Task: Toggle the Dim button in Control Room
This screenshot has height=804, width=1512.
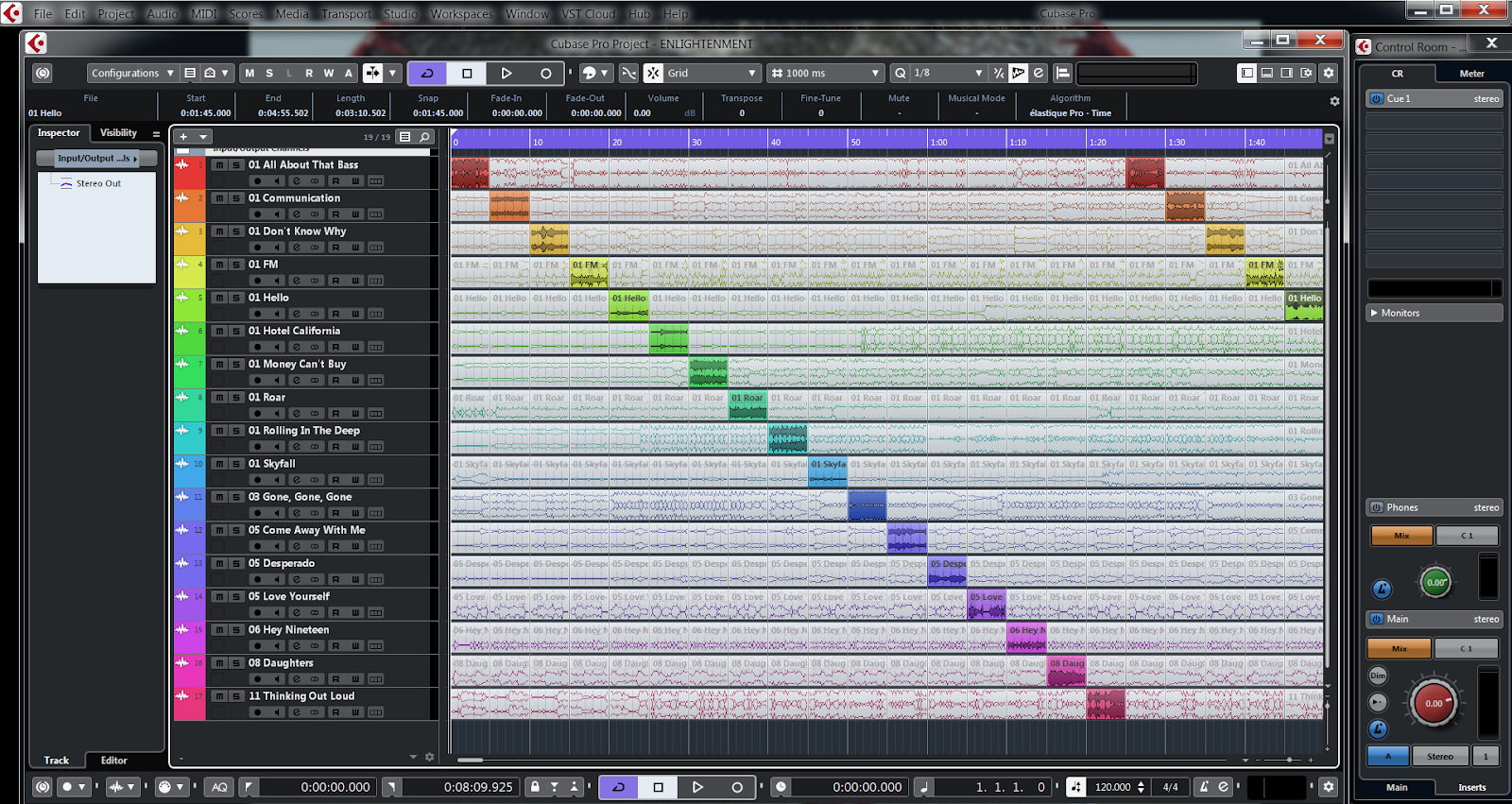Action: (x=1378, y=676)
